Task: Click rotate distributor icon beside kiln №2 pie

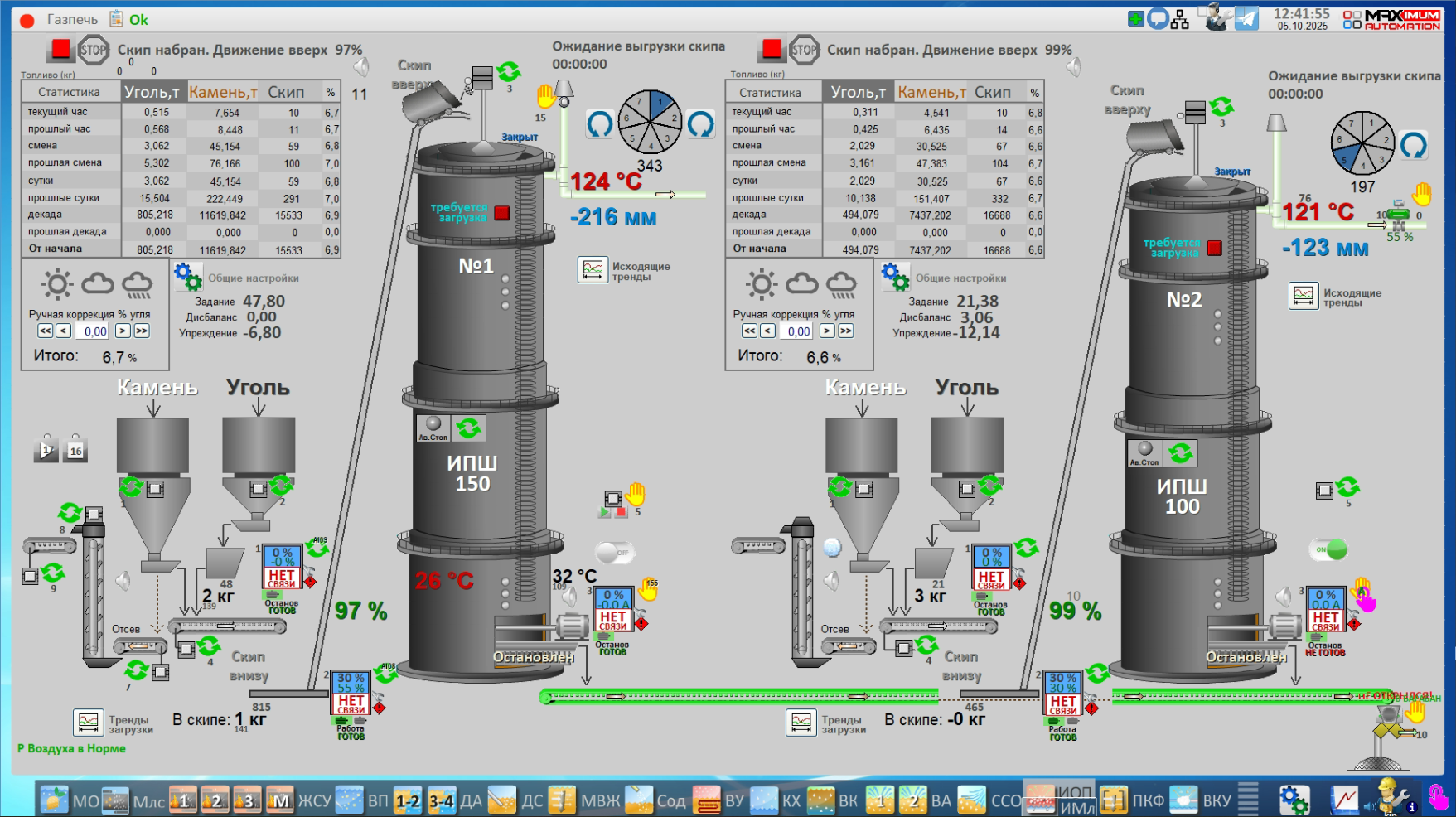Action: (1414, 146)
